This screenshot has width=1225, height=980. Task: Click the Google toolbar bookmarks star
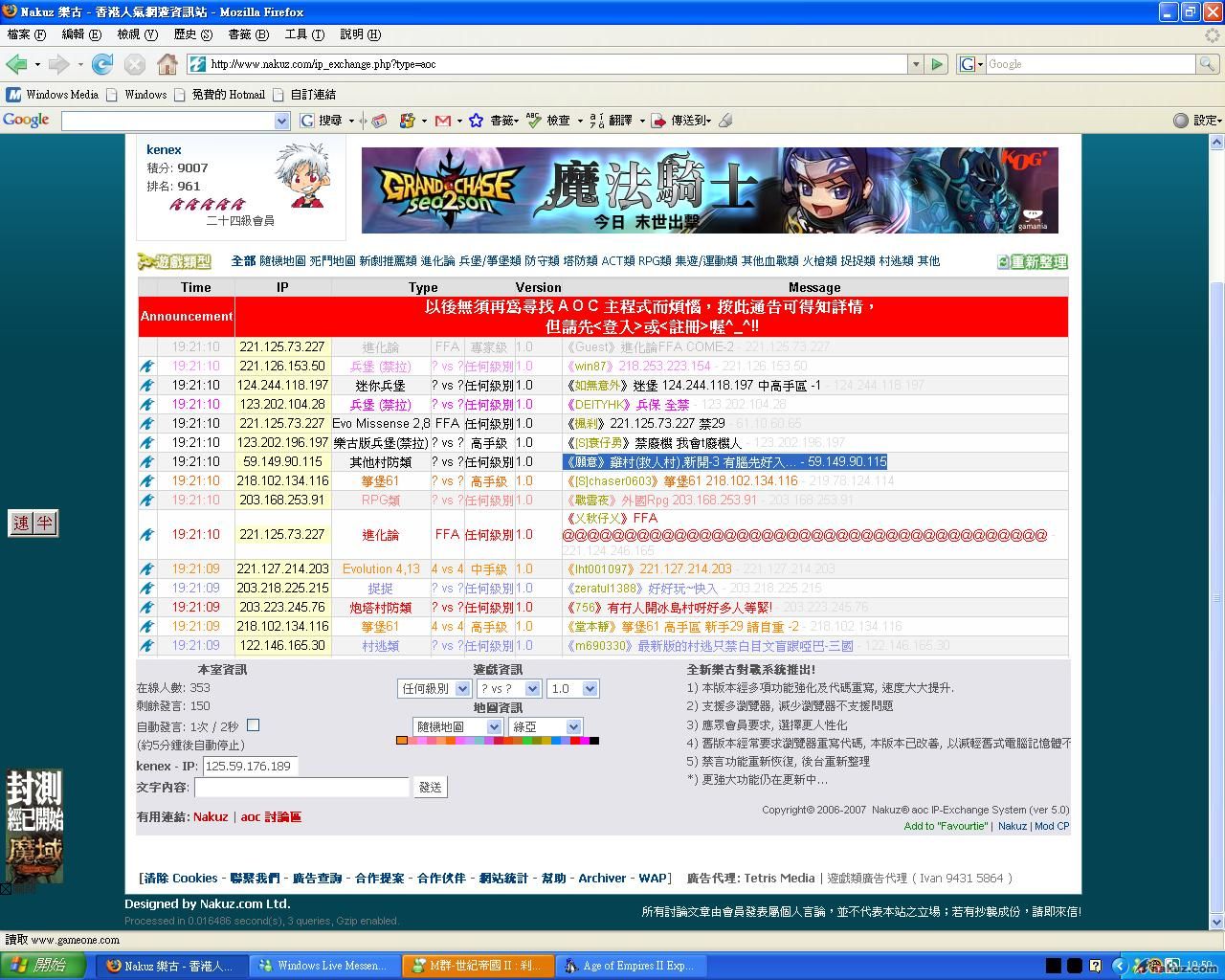point(476,121)
